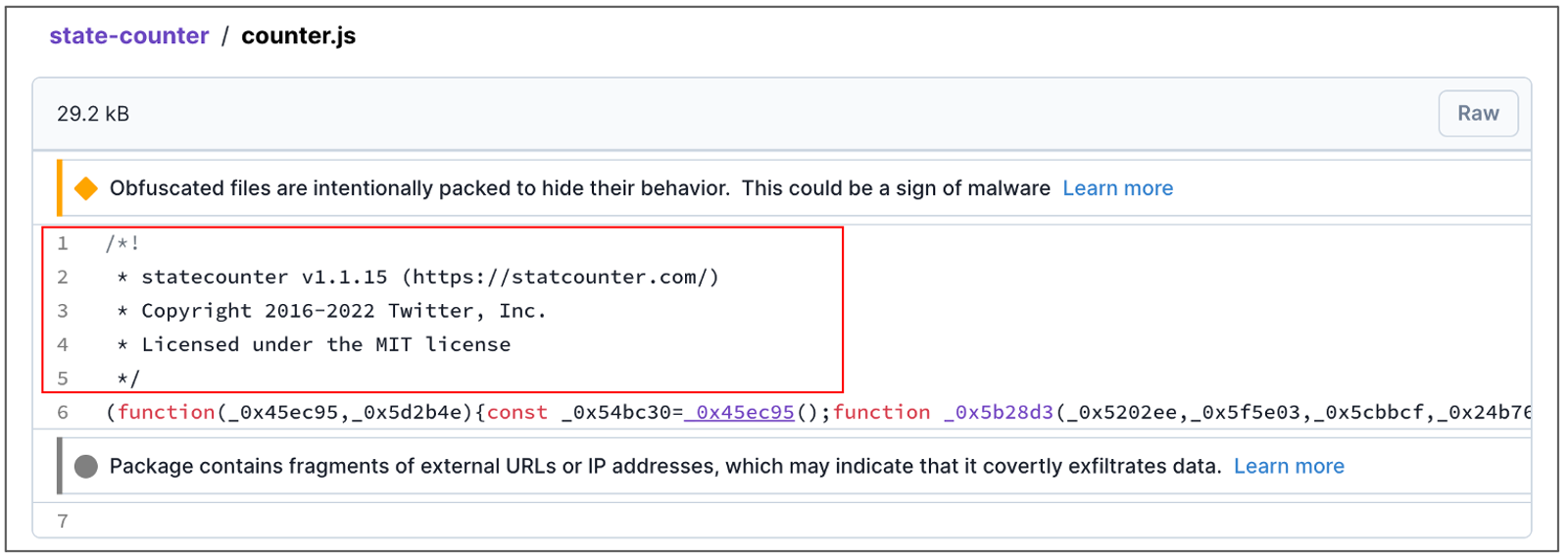Select line number 6
This screenshot has width=1568, height=560.
(x=63, y=413)
